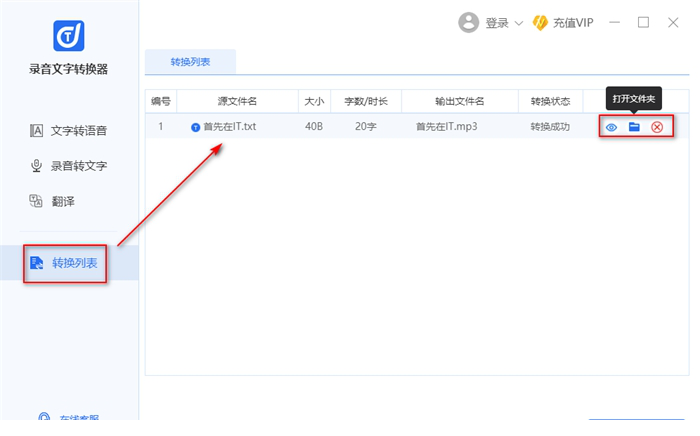Maximize the application window
The height and width of the screenshot is (436, 700).
(x=643, y=22)
